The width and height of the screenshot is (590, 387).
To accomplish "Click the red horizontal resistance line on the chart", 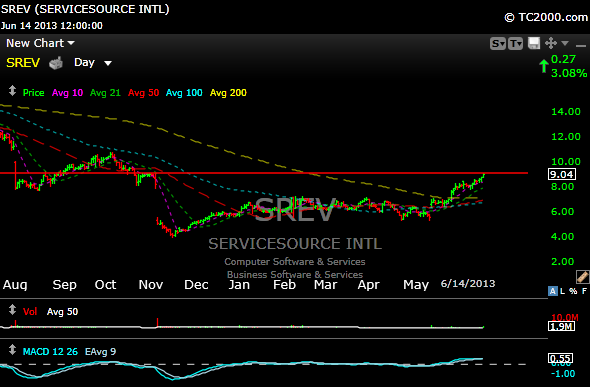I will click(x=263, y=173).
